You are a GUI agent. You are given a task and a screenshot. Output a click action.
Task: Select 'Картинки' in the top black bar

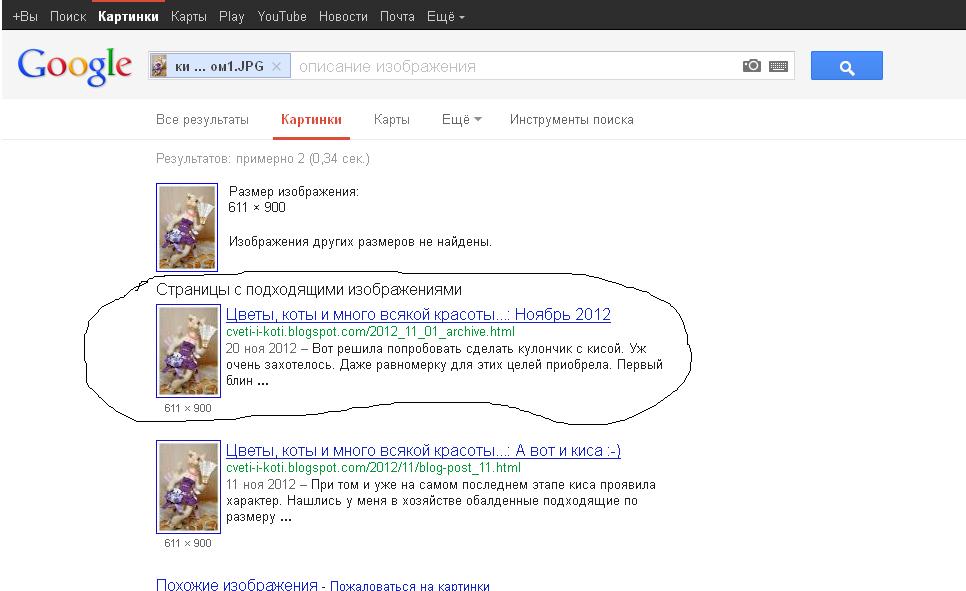[x=128, y=17]
